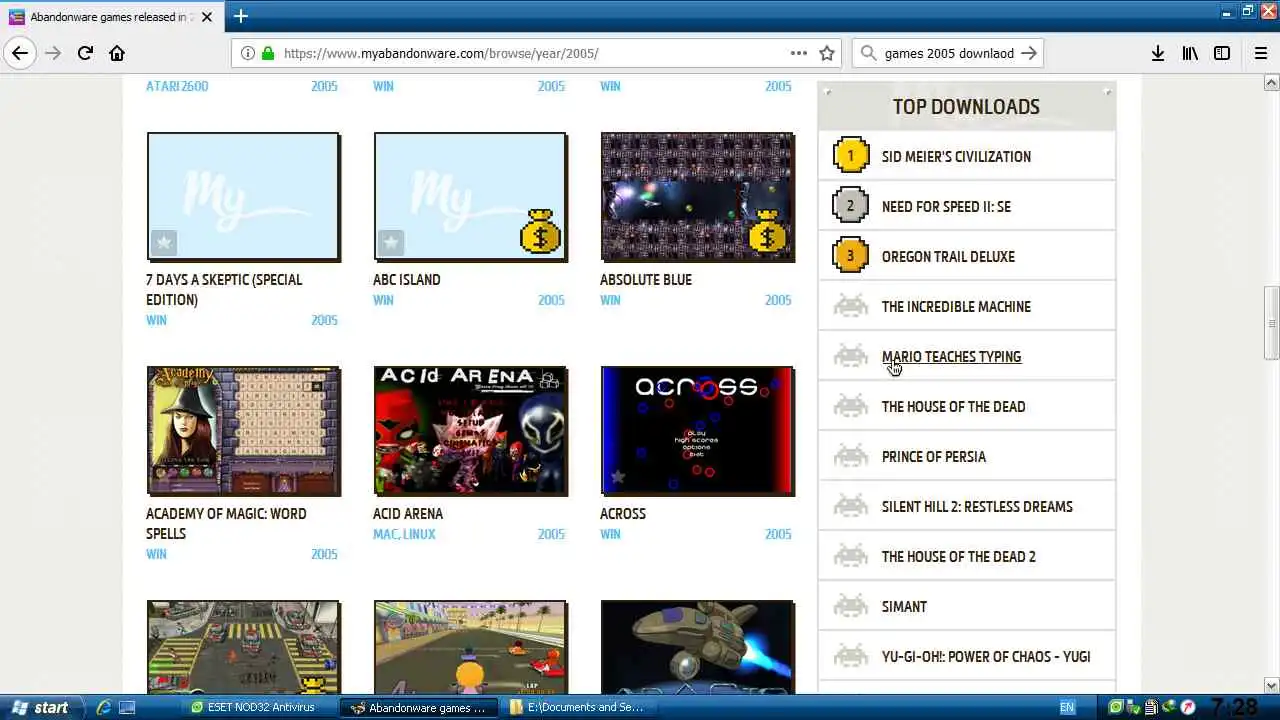The width and height of the screenshot is (1280, 720).
Task: Click the star icon on ABC Island thumbnail
Action: click(x=391, y=242)
